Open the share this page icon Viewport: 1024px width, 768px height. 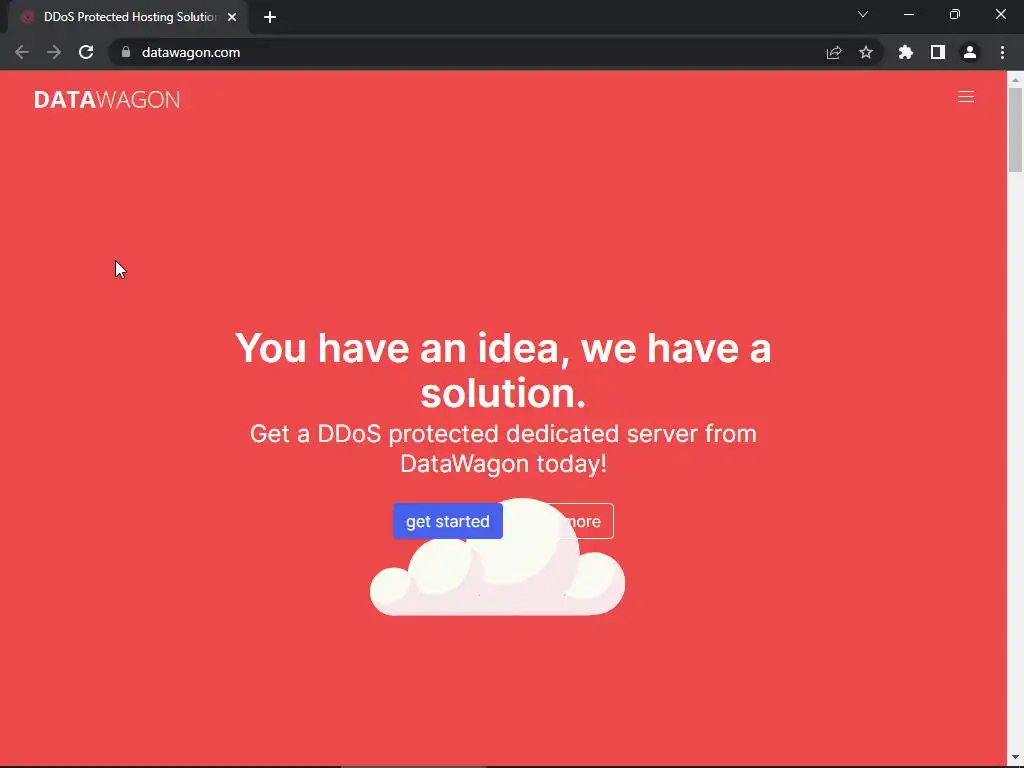pos(833,52)
